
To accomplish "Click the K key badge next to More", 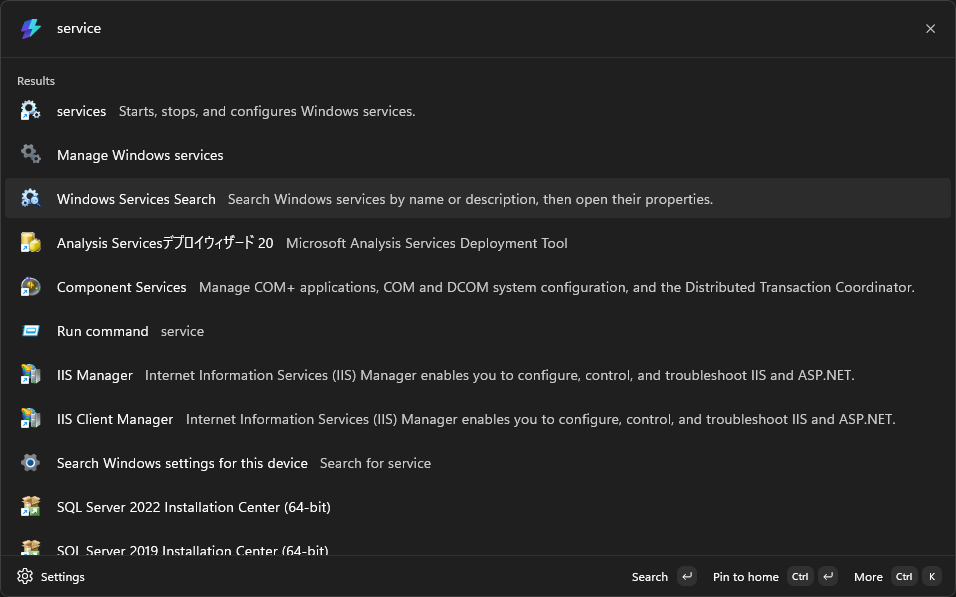I will click(x=932, y=576).
